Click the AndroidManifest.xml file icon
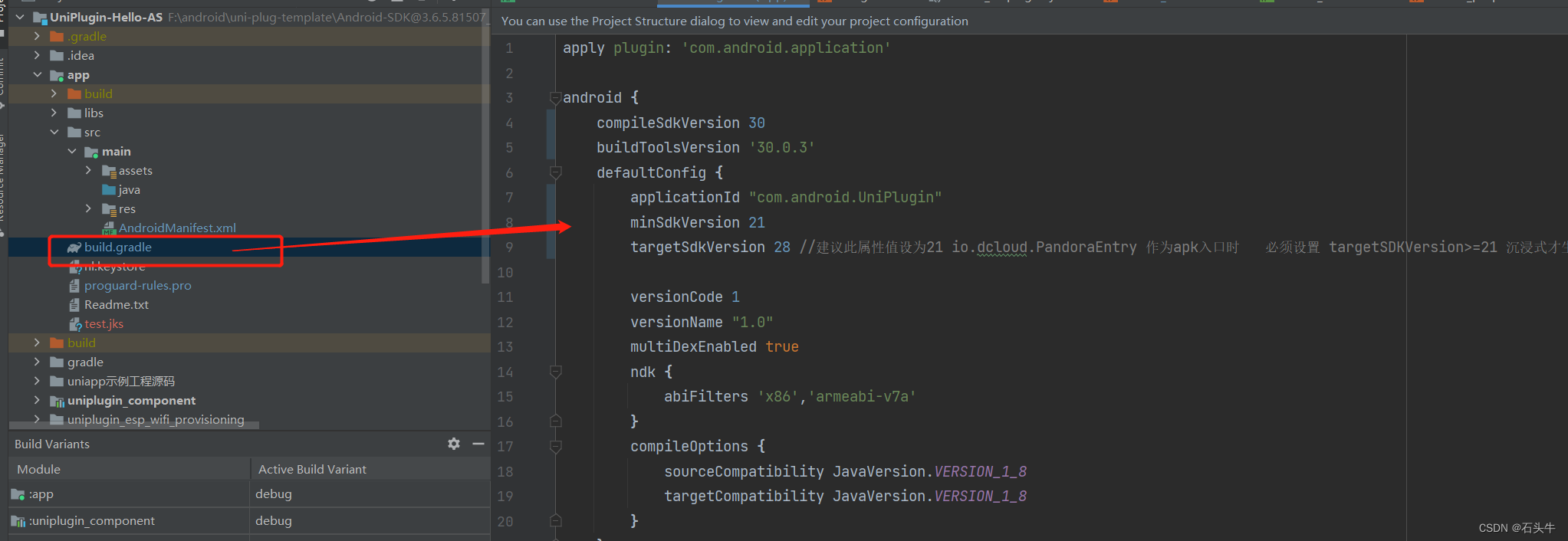Image resolution: width=1568 pixels, height=541 pixels. (109, 228)
